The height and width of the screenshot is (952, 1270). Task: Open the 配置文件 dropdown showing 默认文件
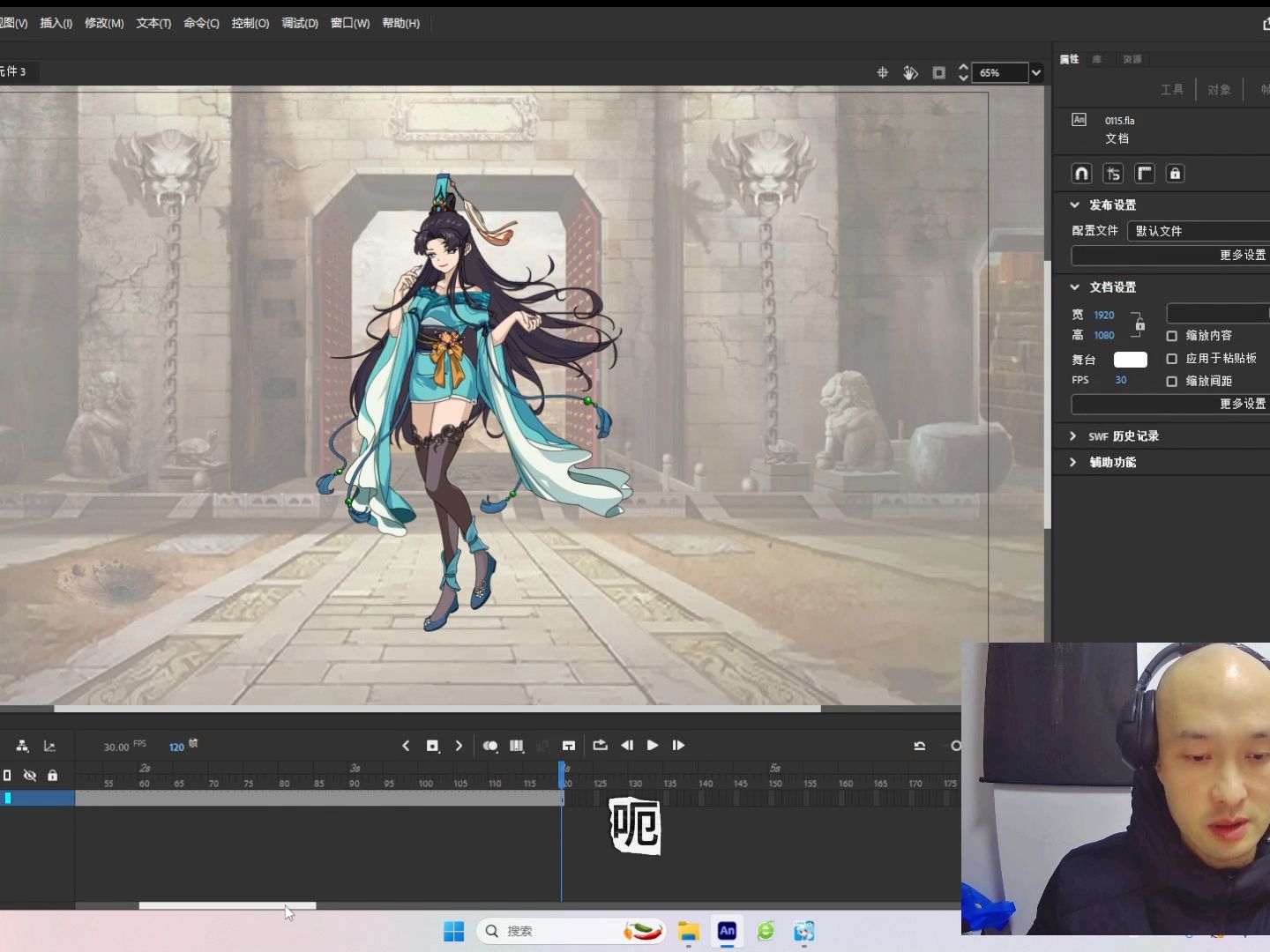pyautogui.click(x=1199, y=231)
